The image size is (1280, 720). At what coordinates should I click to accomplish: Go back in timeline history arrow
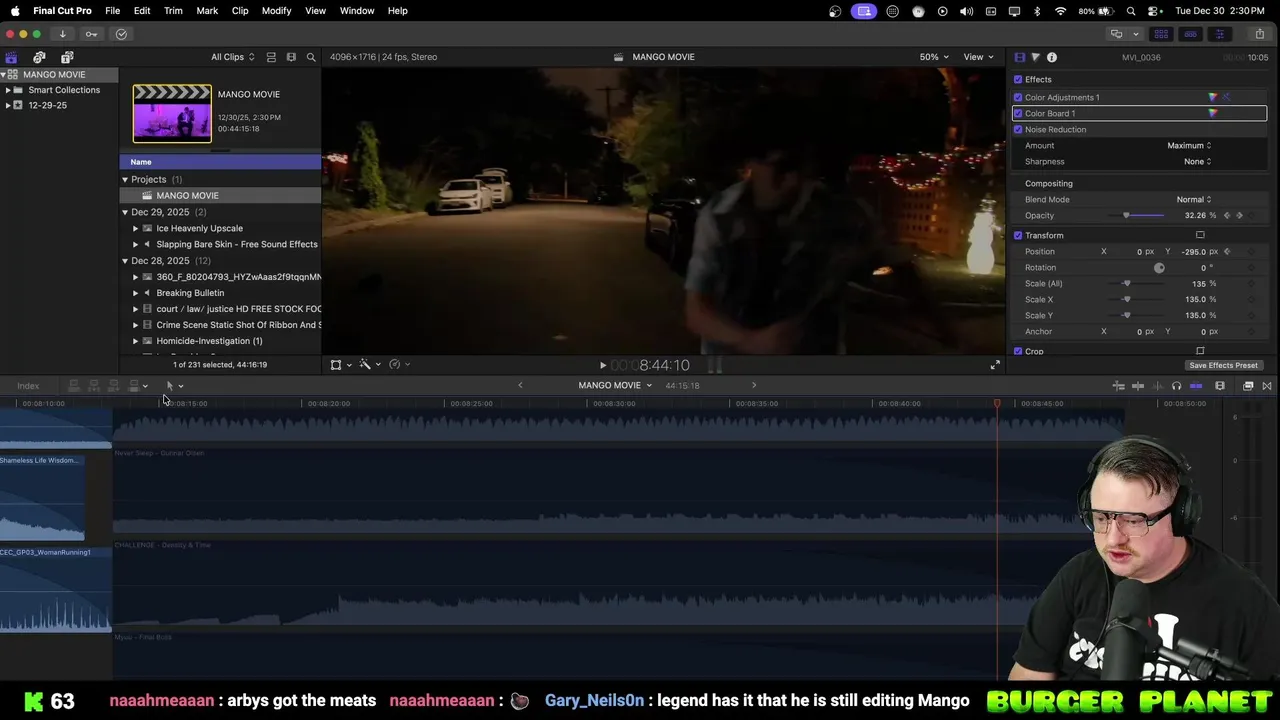[x=520, y=385]
